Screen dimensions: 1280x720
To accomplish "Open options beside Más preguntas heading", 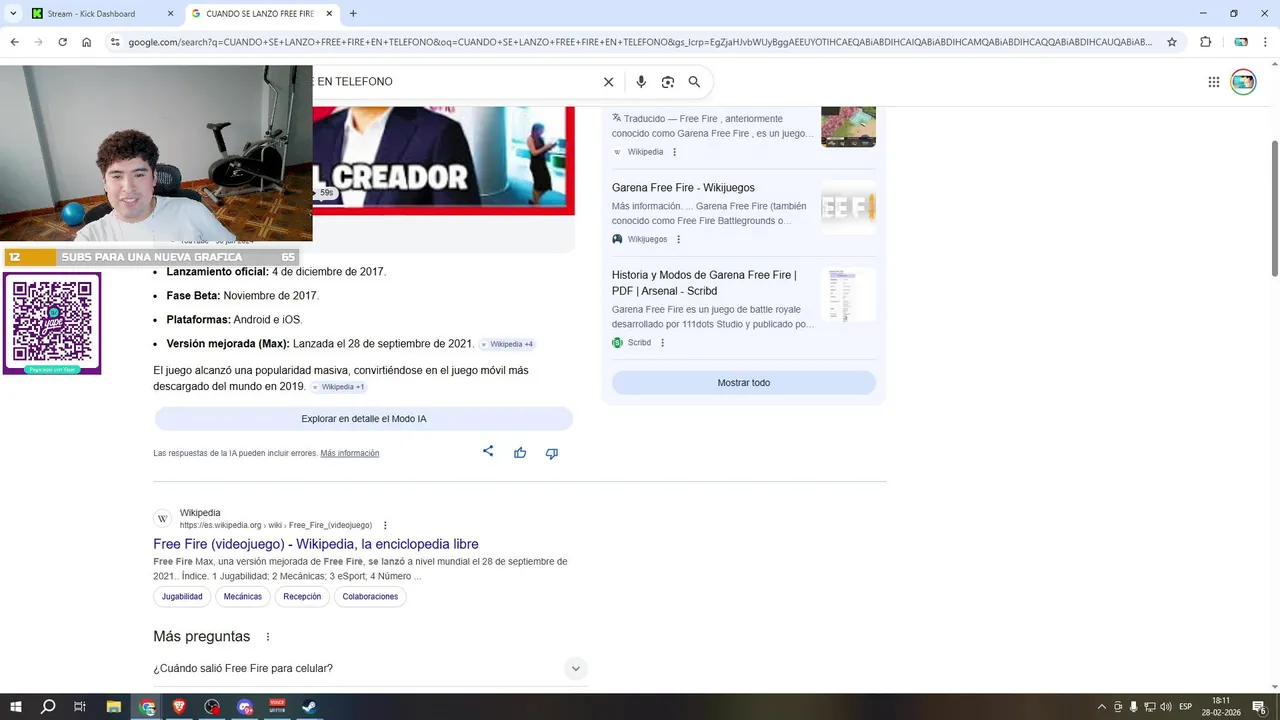I will 267,637.
